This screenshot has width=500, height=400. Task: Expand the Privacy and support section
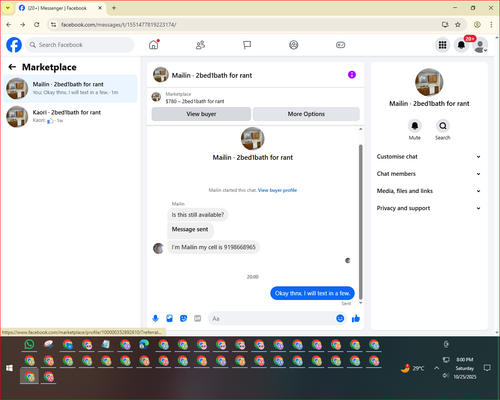pos(429,208)
